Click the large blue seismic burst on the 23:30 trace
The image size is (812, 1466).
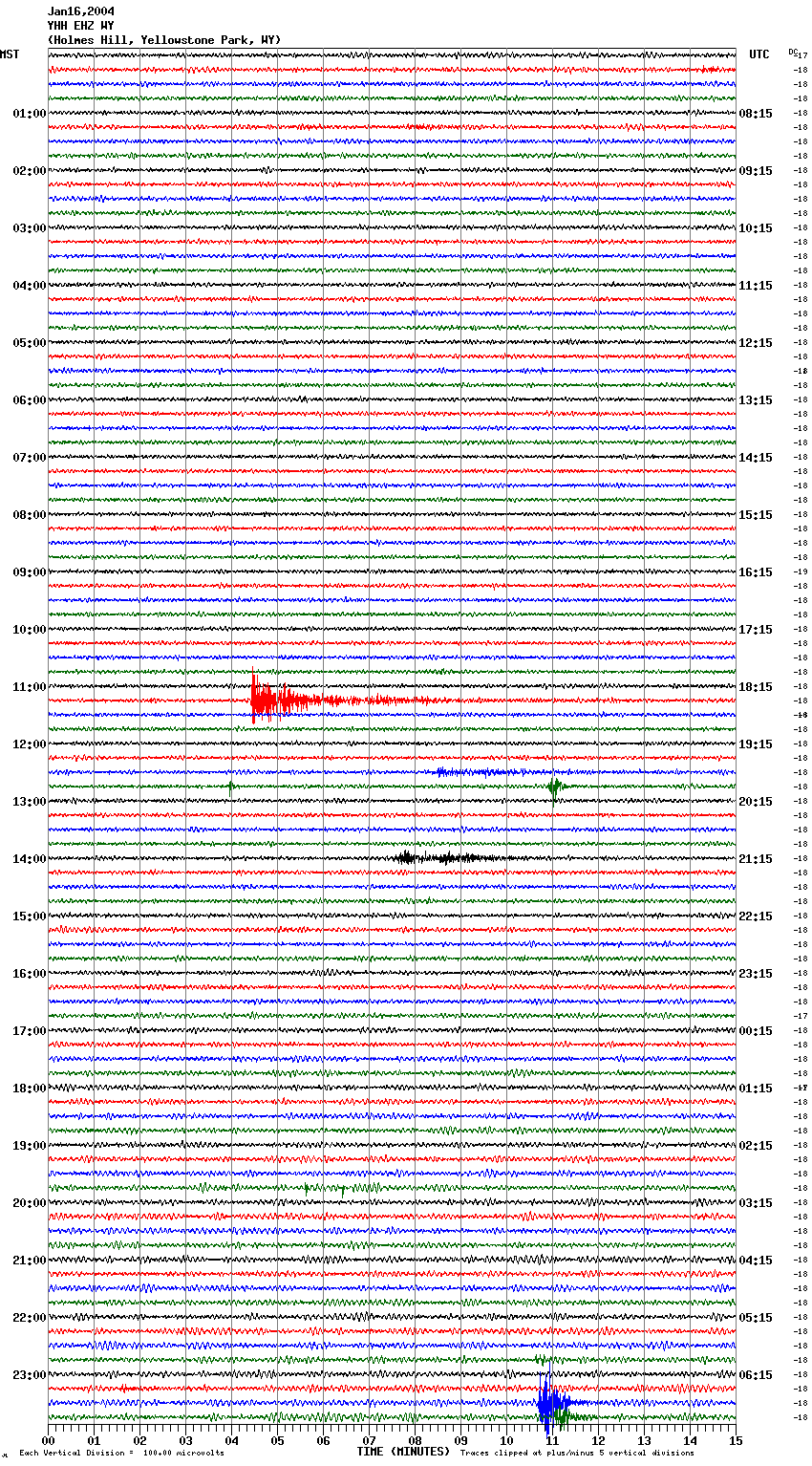click(x=551, y=1403)
